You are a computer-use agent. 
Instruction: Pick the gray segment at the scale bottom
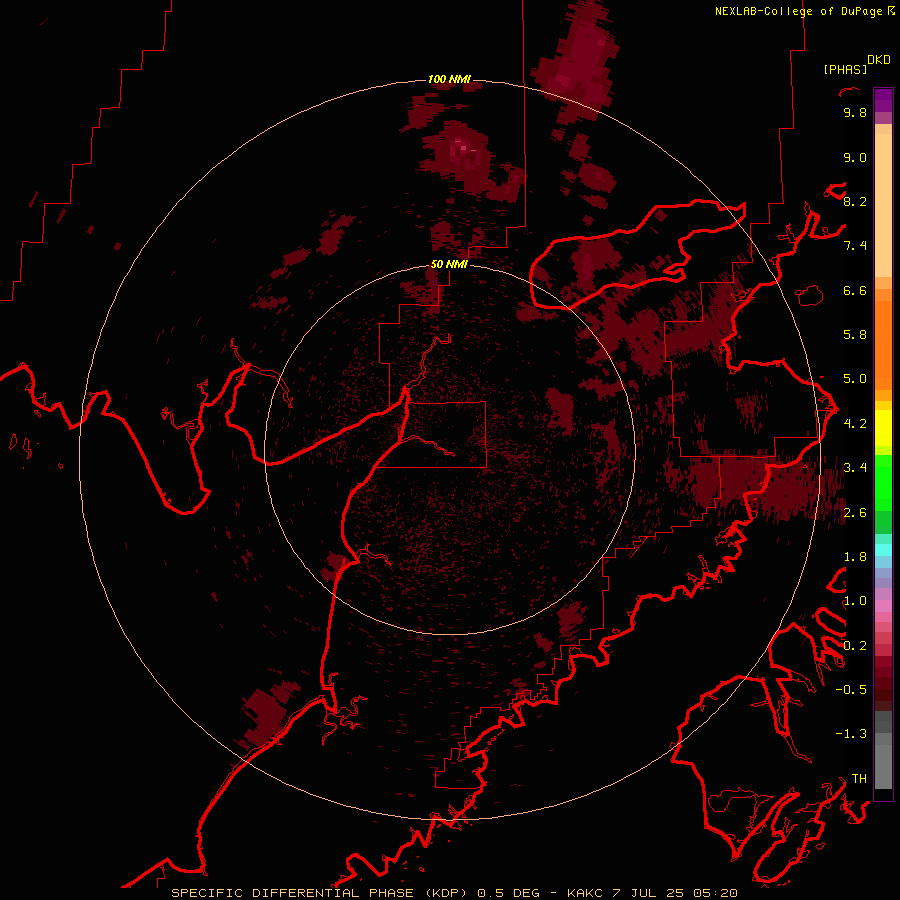883,766
